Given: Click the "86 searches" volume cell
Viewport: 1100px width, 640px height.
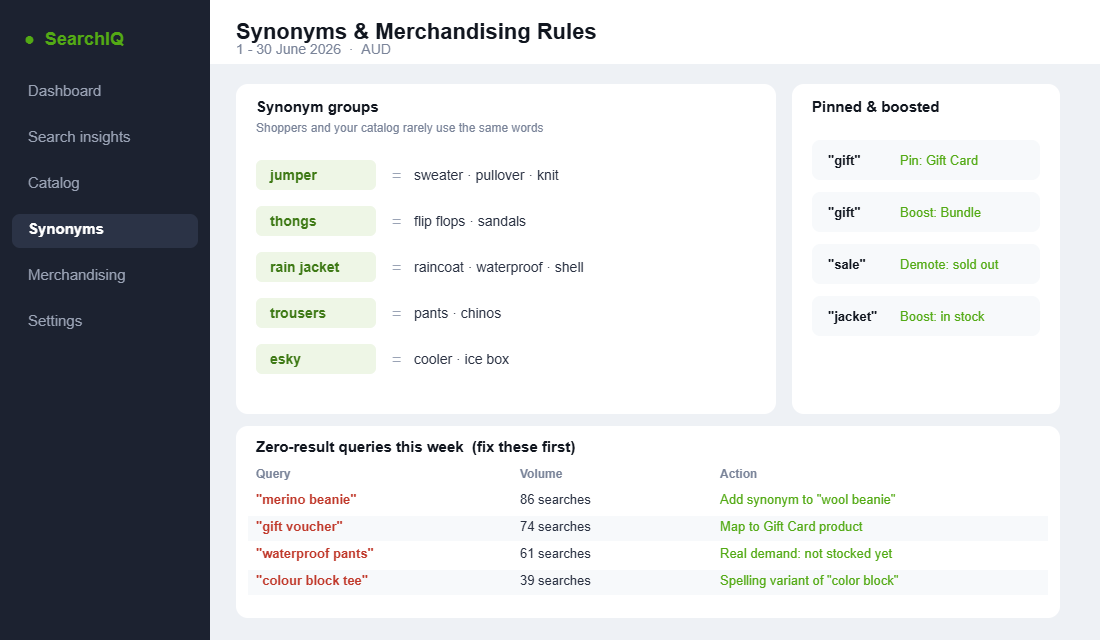Looking at the screenshot, I should point(555,500).
